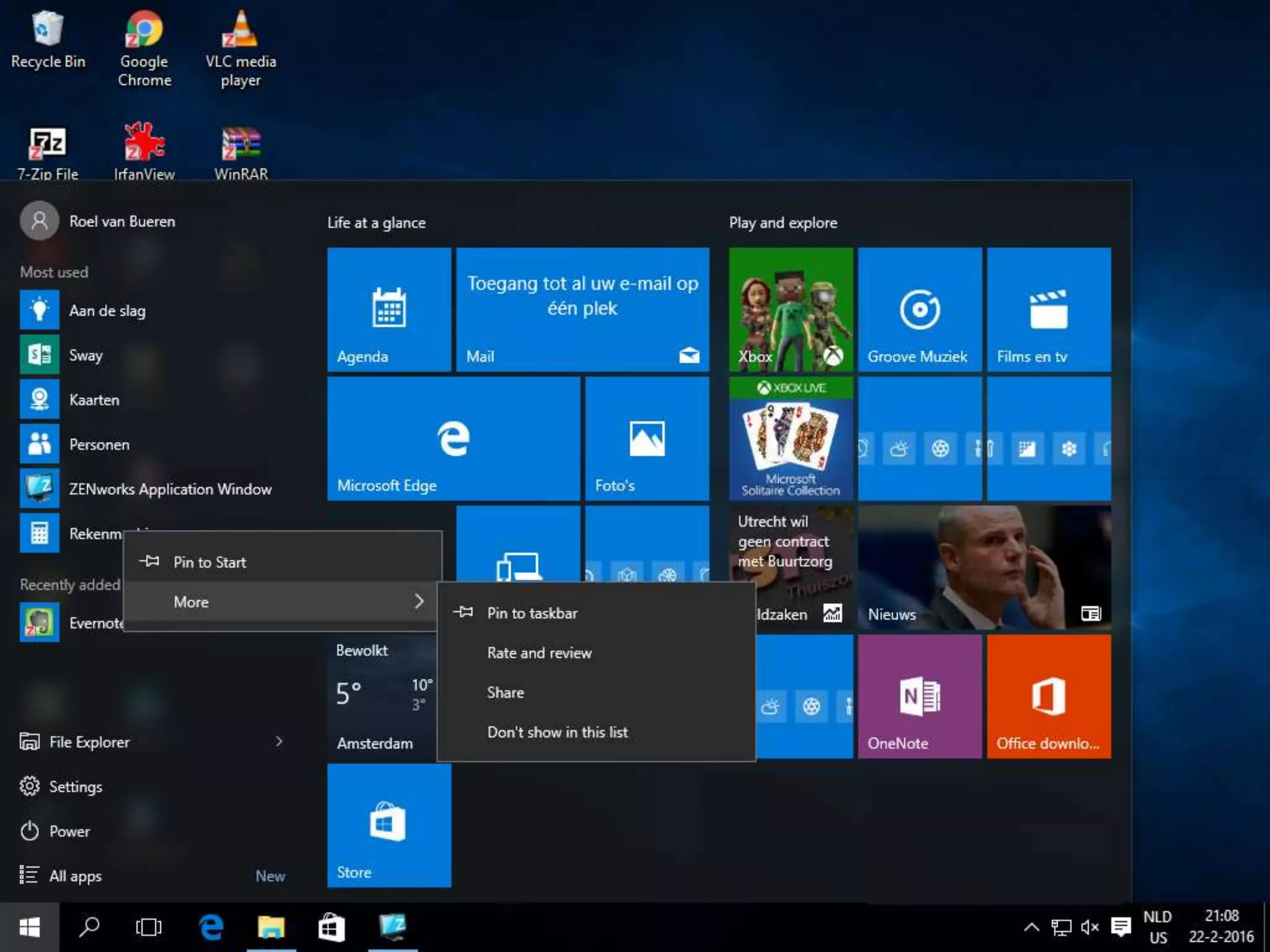This screenshot has height=952, width=1270.
Task: Open Evernote from Recently added
Action: point(72,622)
